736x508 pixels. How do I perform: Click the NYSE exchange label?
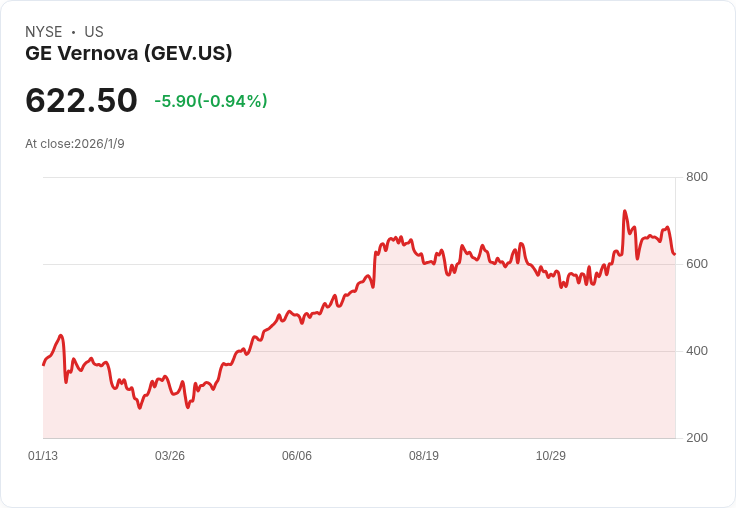pos(43,32)
